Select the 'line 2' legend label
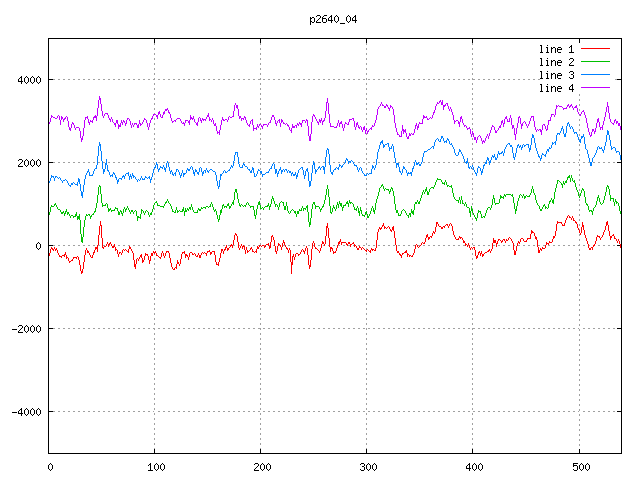 pyautogui.click(x=556, y=62)
